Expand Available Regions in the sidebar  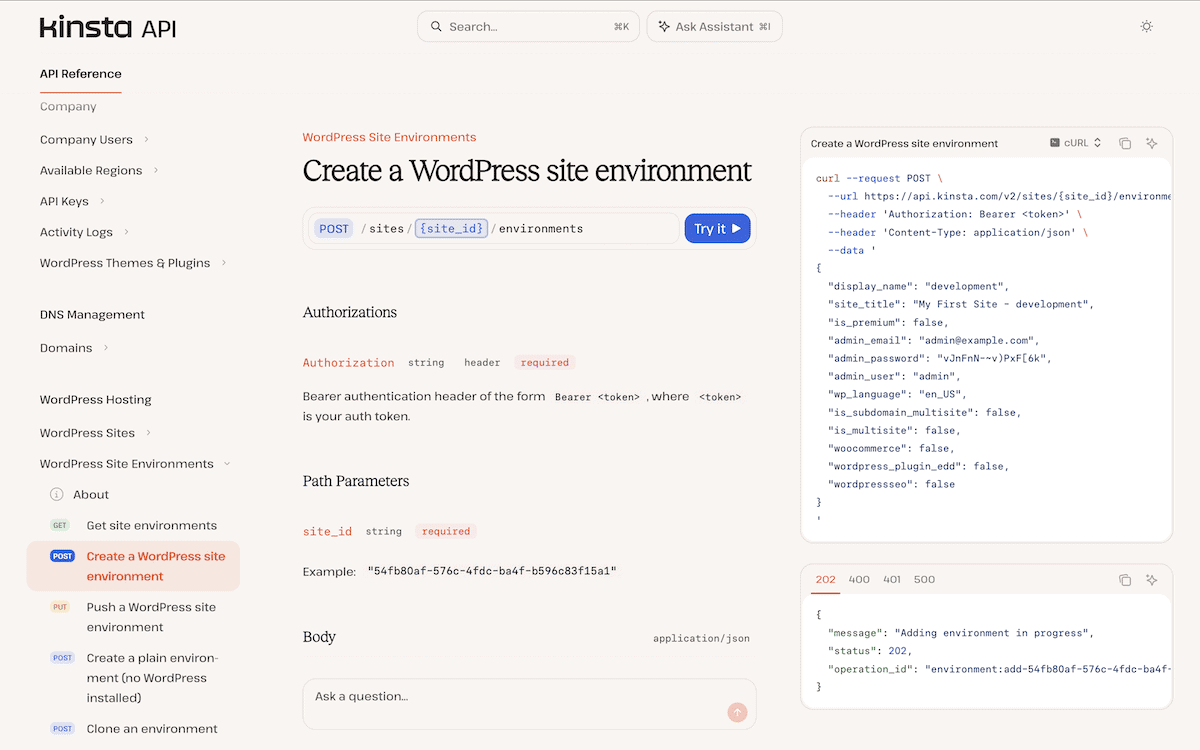point(156,170)
